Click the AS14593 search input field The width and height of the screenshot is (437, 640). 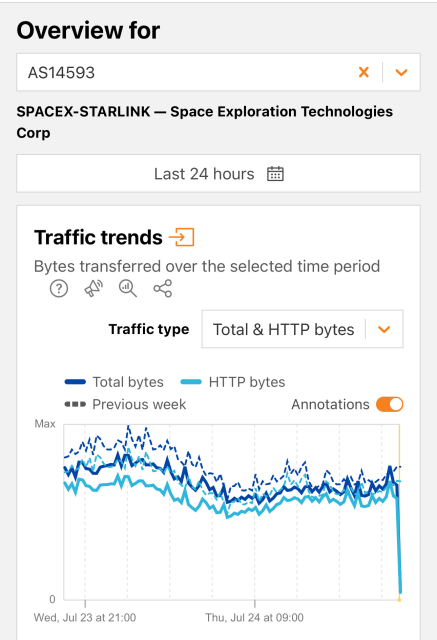click(x=184, y=72)
